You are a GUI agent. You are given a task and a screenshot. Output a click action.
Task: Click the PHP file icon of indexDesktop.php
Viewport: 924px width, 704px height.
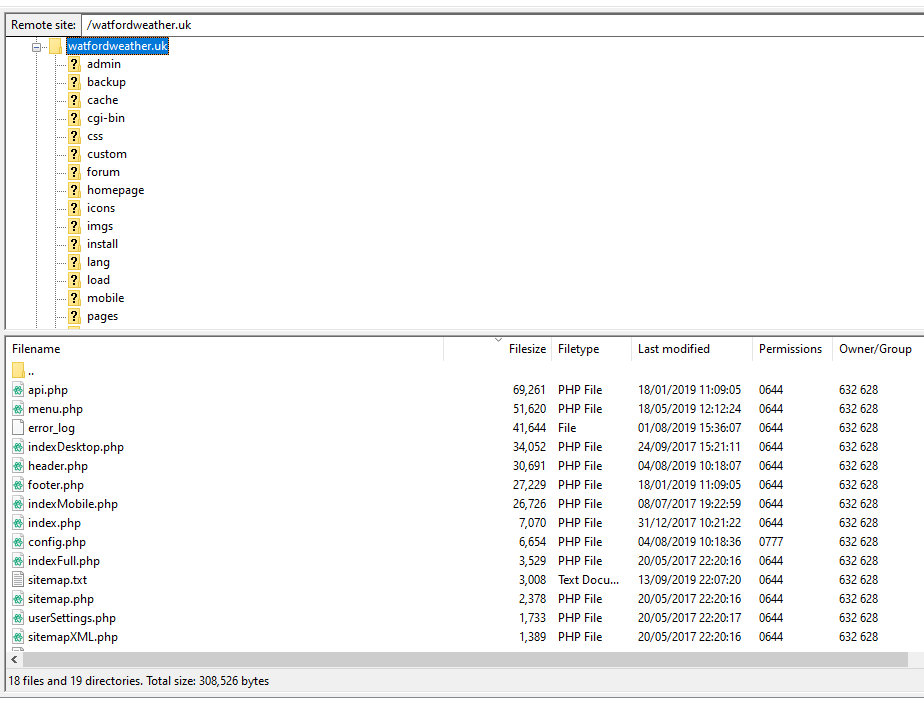[x=18, y=447]
